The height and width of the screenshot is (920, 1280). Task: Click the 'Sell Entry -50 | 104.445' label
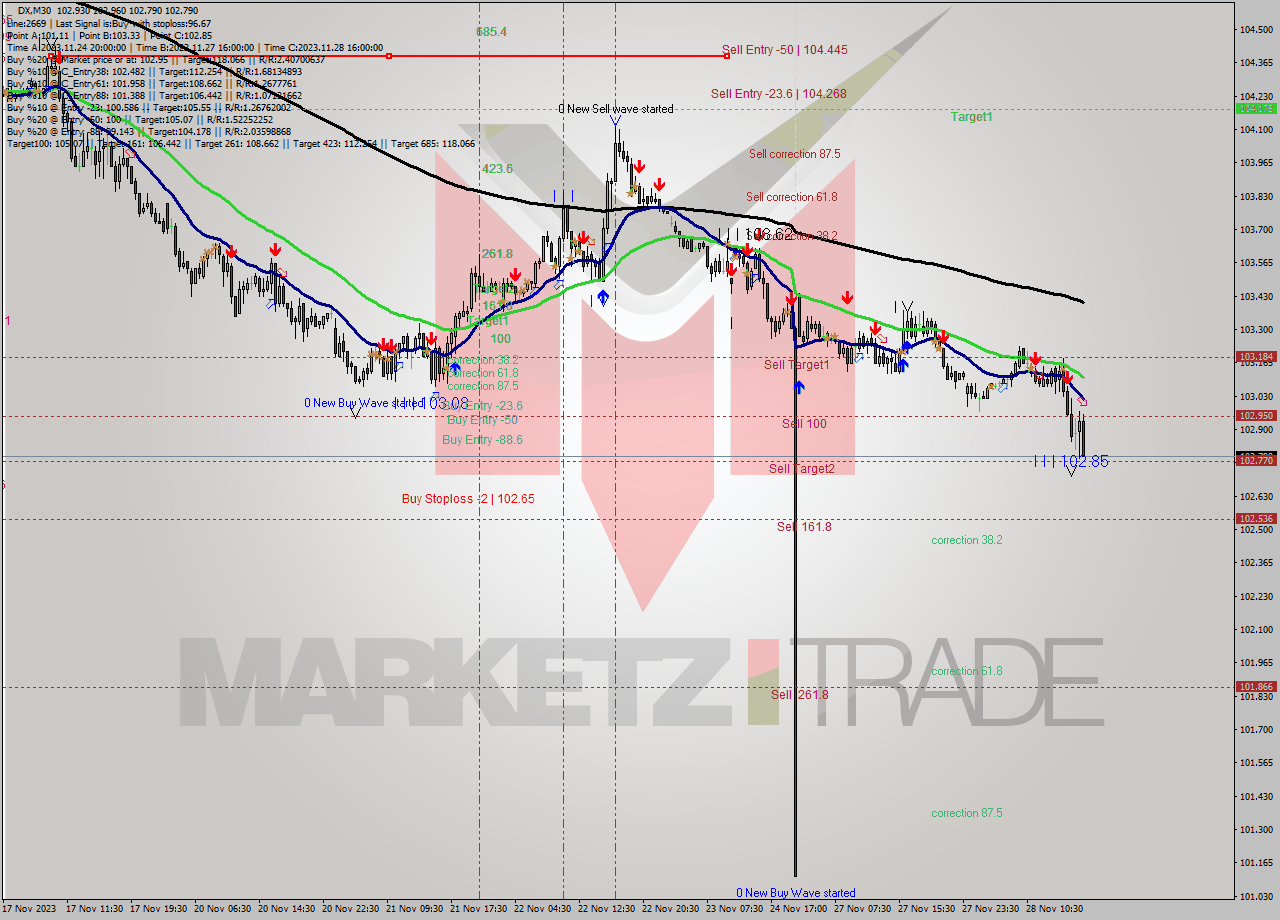coord(785,50)
